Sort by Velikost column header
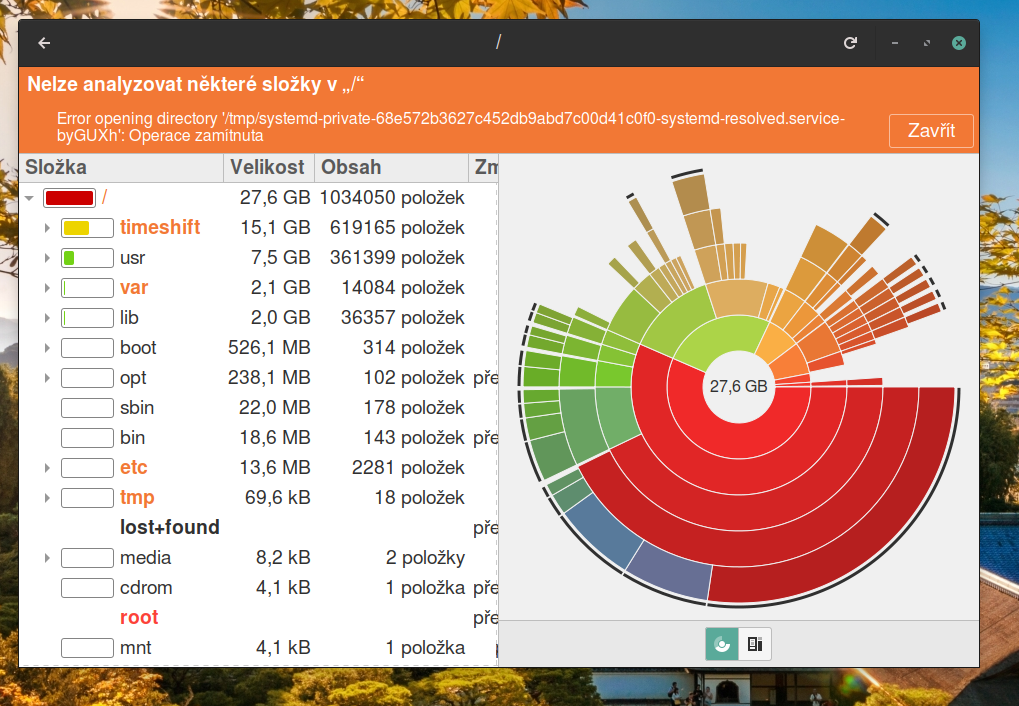Image resolution: width=1019 pixels, height=706 pixels. coord(268,167)
